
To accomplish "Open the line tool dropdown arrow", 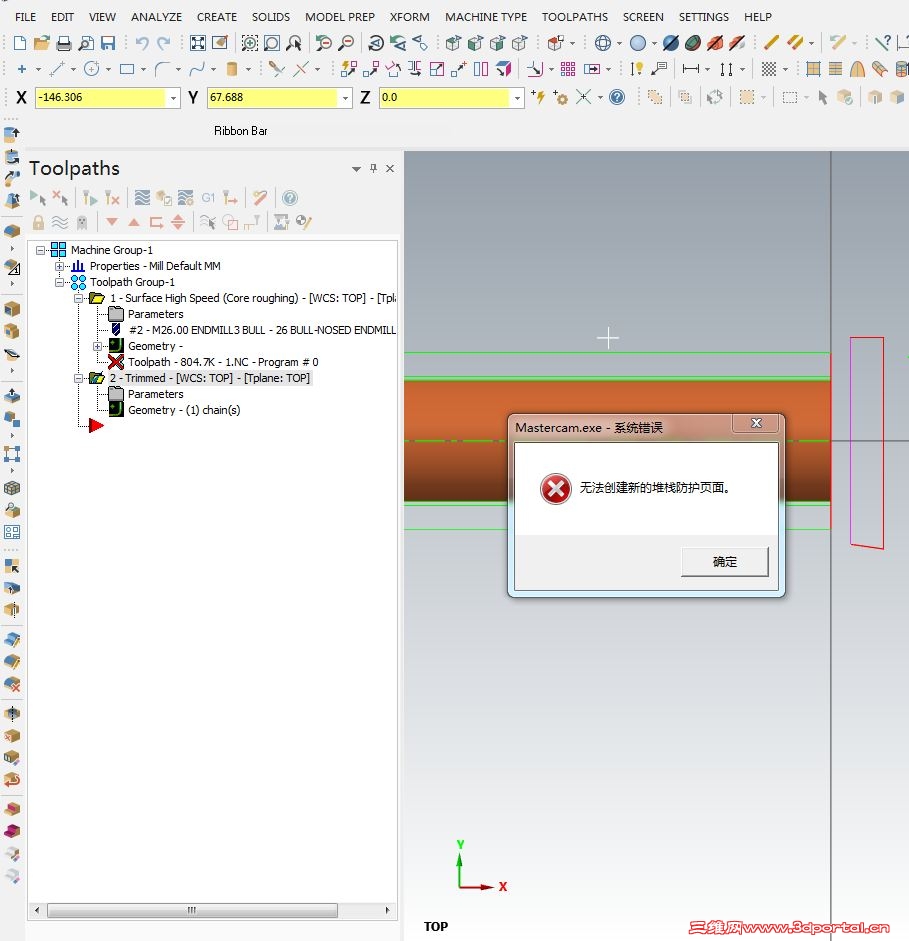I will point(73,70).
